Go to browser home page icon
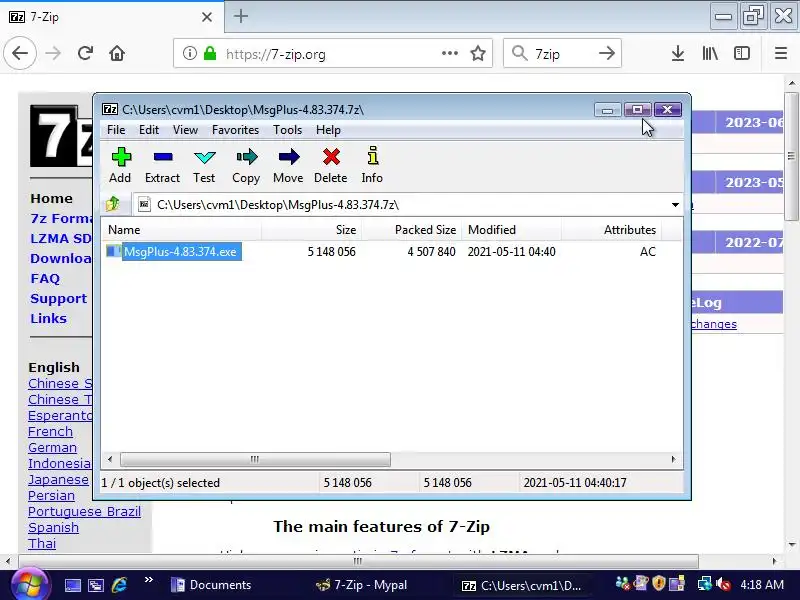This screenshot has width=800, height=600. tap(117, 53)
